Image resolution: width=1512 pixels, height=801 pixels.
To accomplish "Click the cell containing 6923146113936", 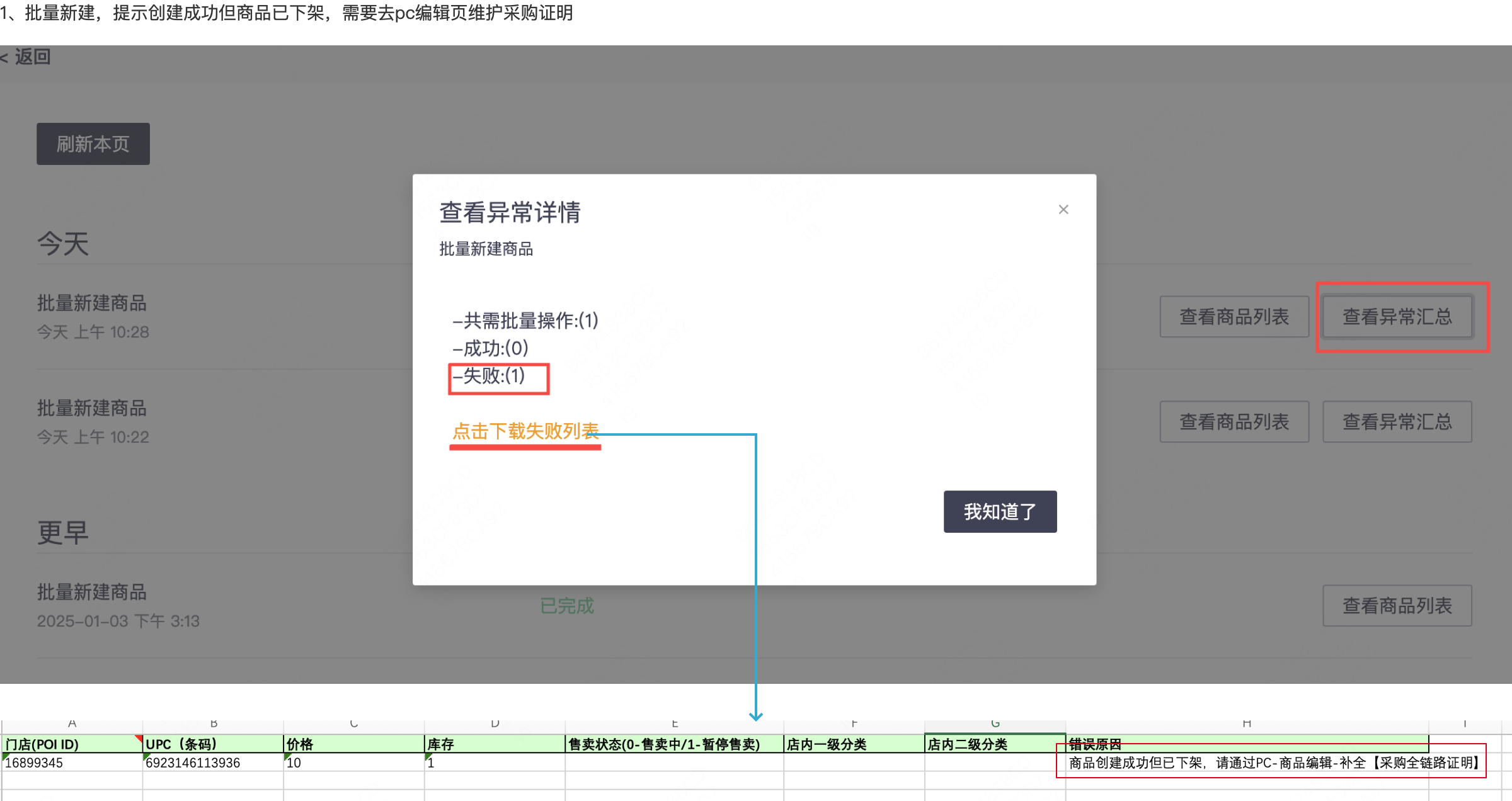I will [213, 763].
